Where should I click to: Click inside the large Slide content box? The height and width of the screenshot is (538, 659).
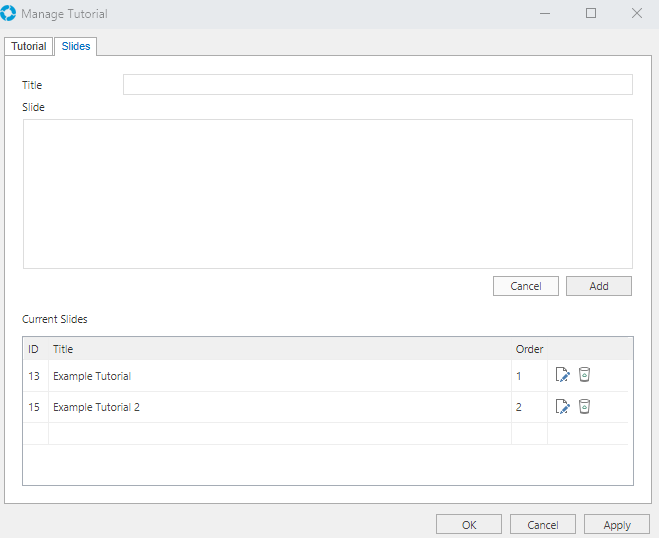pyautogui.click(x=327, y=193)
